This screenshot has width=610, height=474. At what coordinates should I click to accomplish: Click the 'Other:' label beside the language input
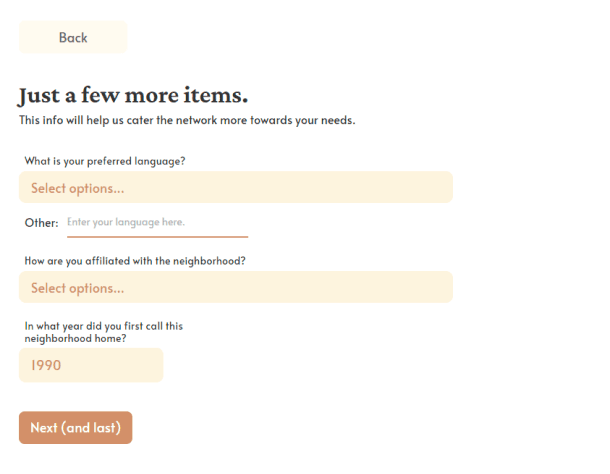click(41, 223)
